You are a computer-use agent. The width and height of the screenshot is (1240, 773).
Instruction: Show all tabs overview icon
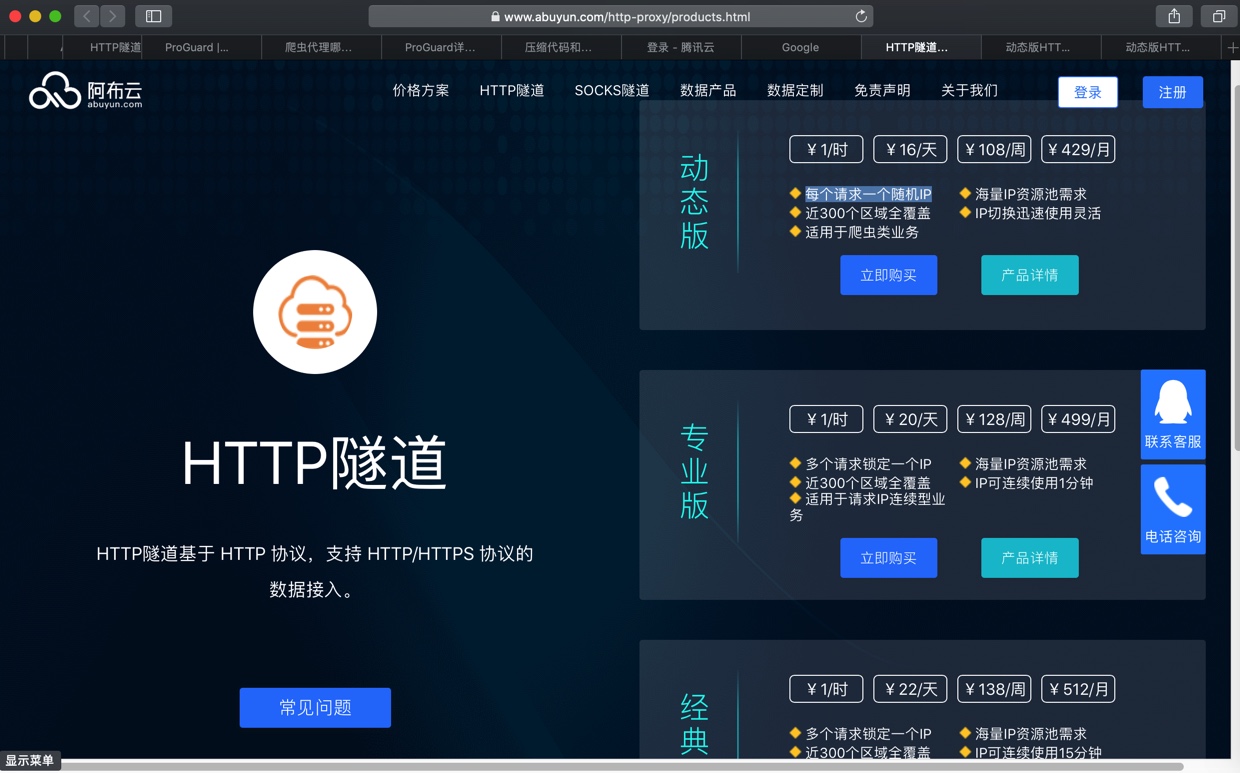(1218, 16)
